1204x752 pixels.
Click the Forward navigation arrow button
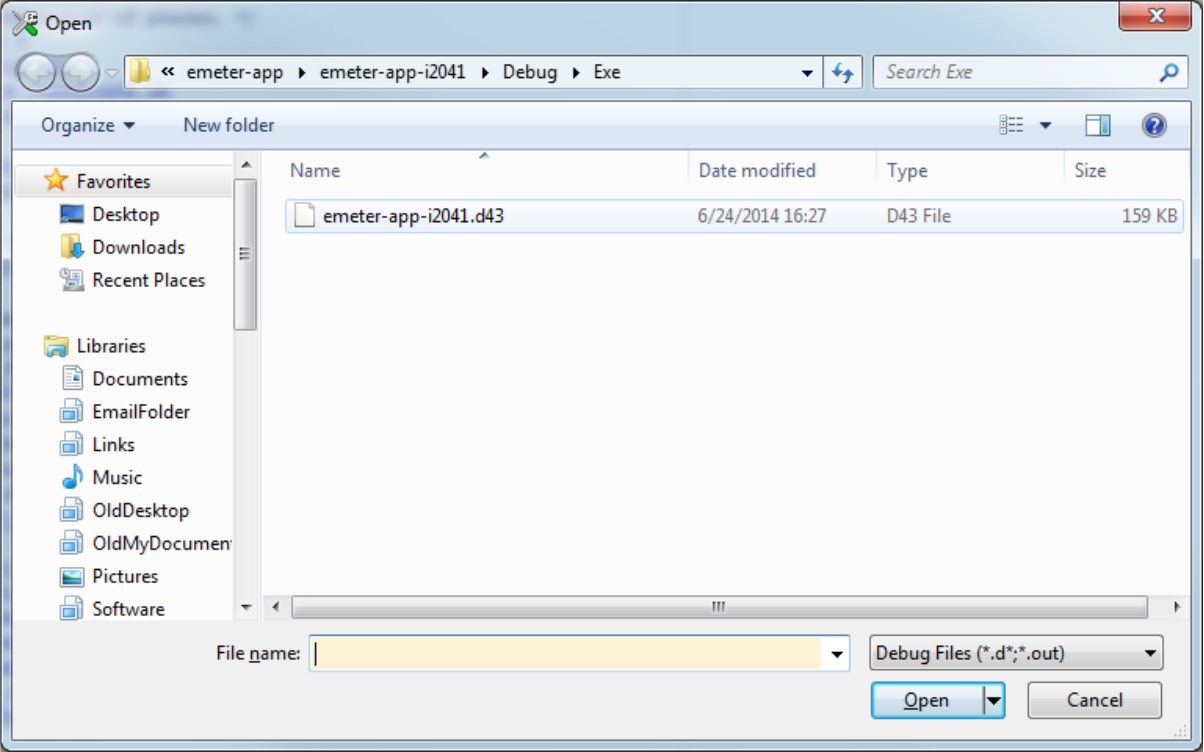(x=81, y=73)
